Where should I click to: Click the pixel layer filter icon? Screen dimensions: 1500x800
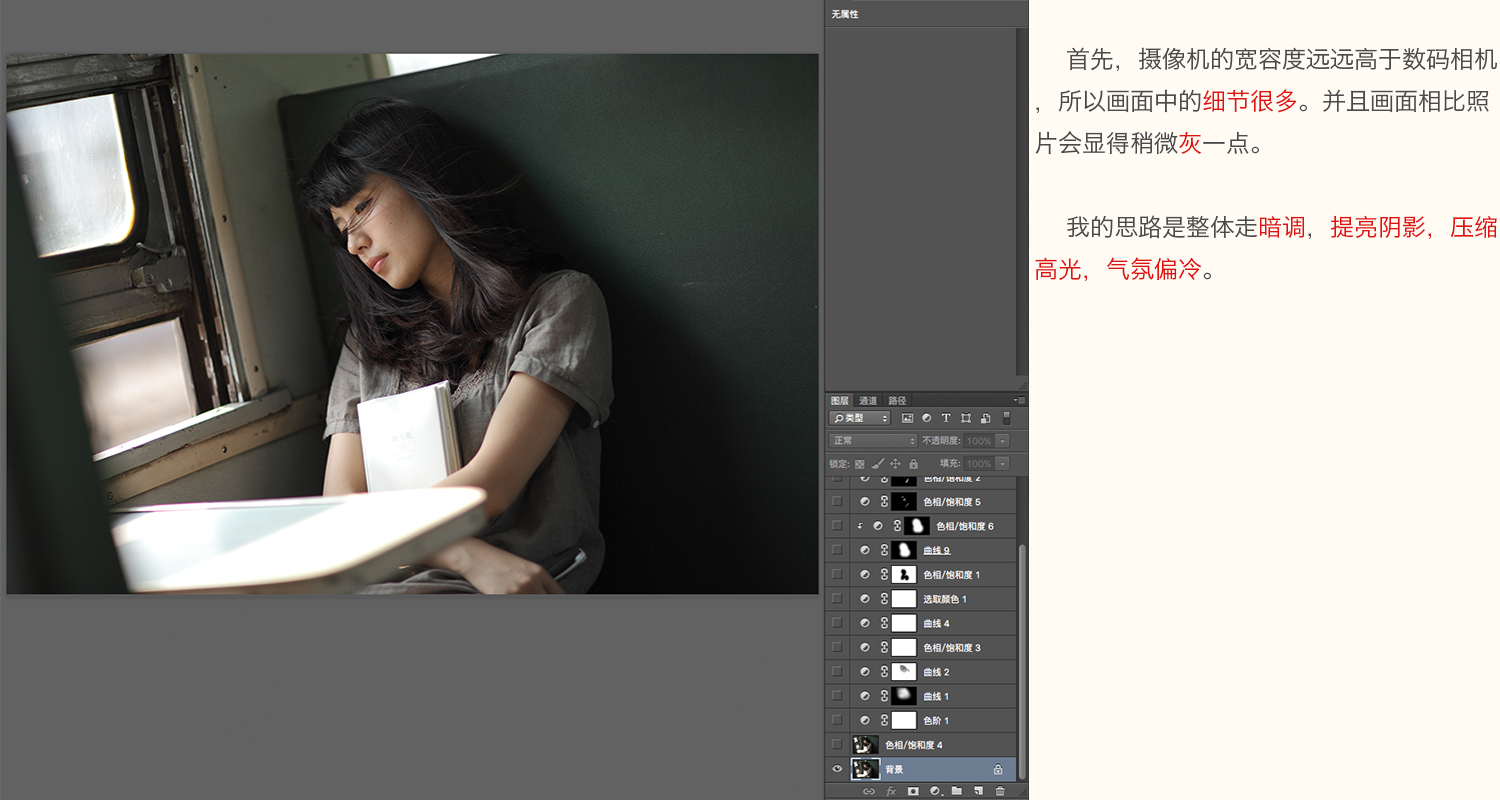point(907,418)
